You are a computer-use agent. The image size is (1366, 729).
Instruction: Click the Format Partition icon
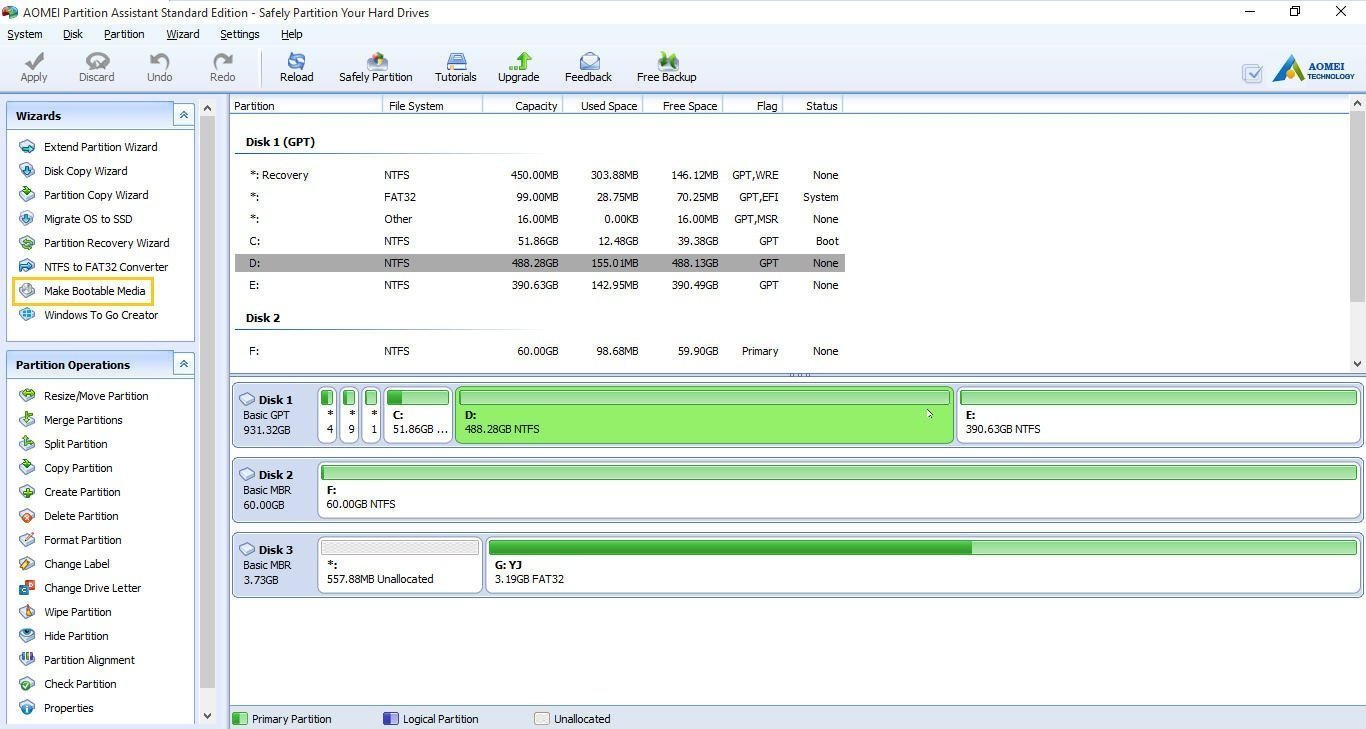[27, 540]
